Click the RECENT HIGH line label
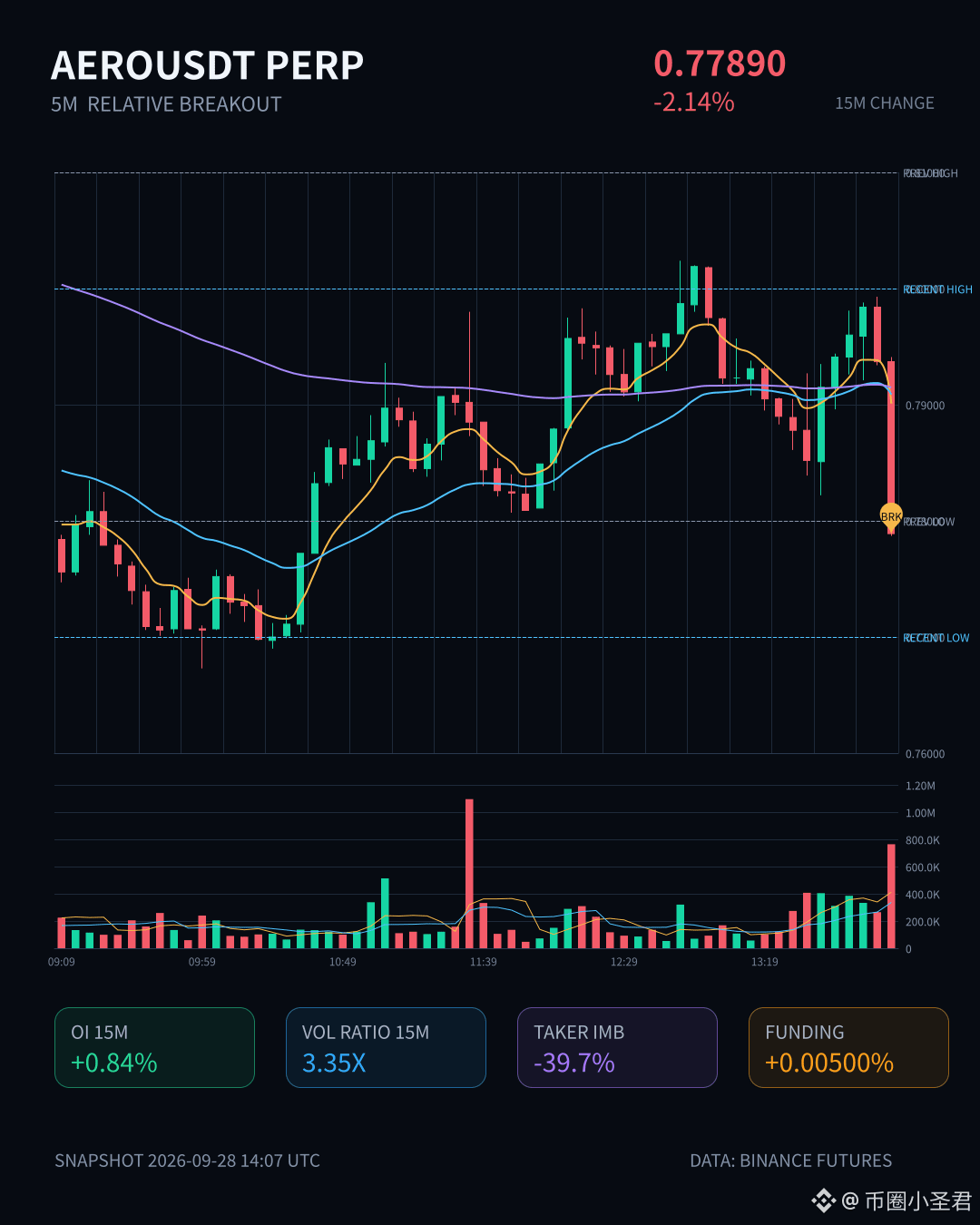Viewport: 980px width, 1225px height. 937,289
